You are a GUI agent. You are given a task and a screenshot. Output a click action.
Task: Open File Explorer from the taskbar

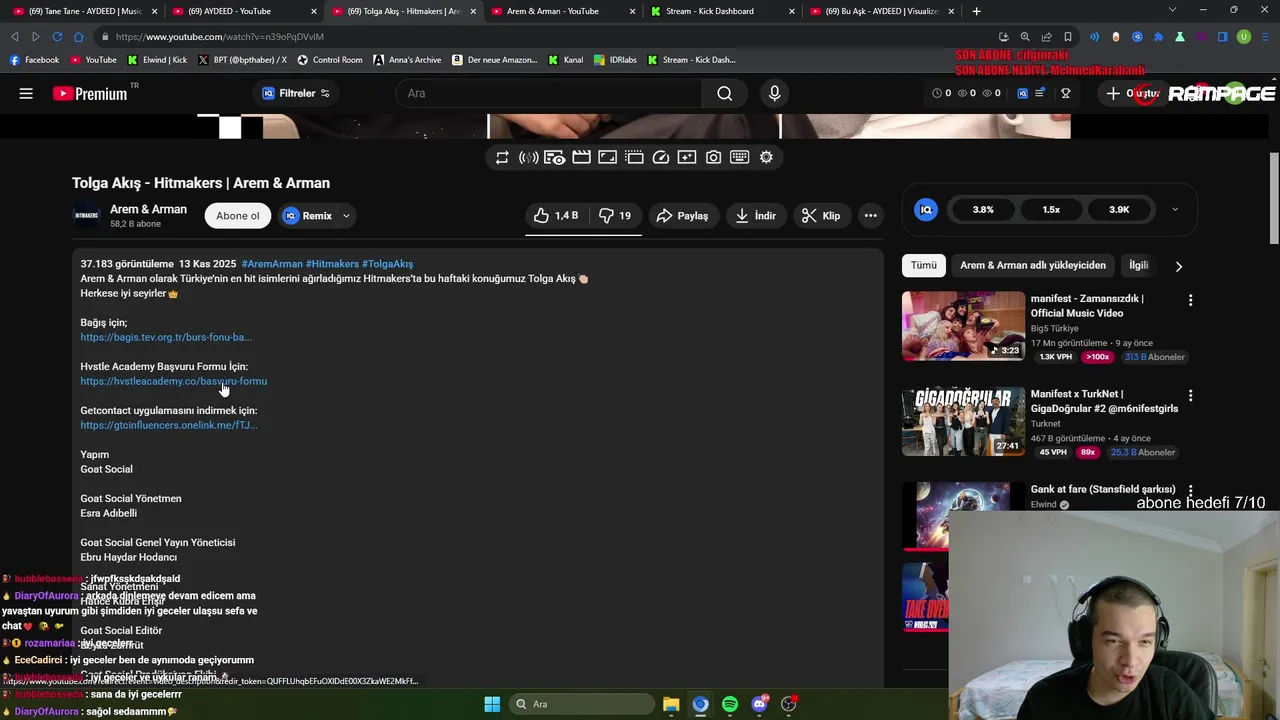tap(671, 704)
